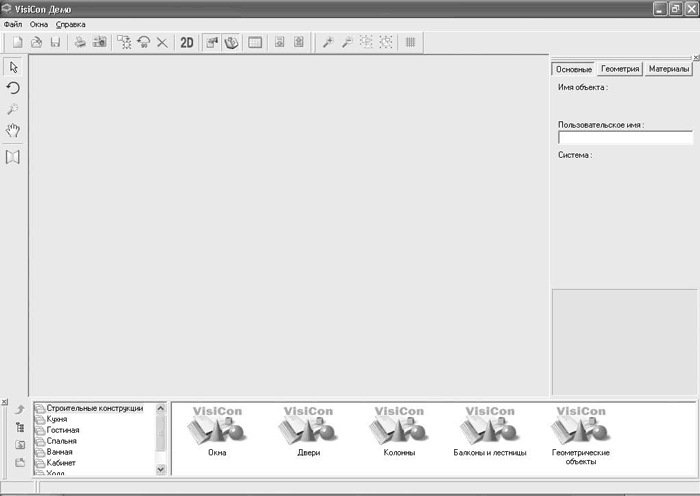Select the Окна library thumbnail
Screen dimensions: 700x496
[217, 431]
